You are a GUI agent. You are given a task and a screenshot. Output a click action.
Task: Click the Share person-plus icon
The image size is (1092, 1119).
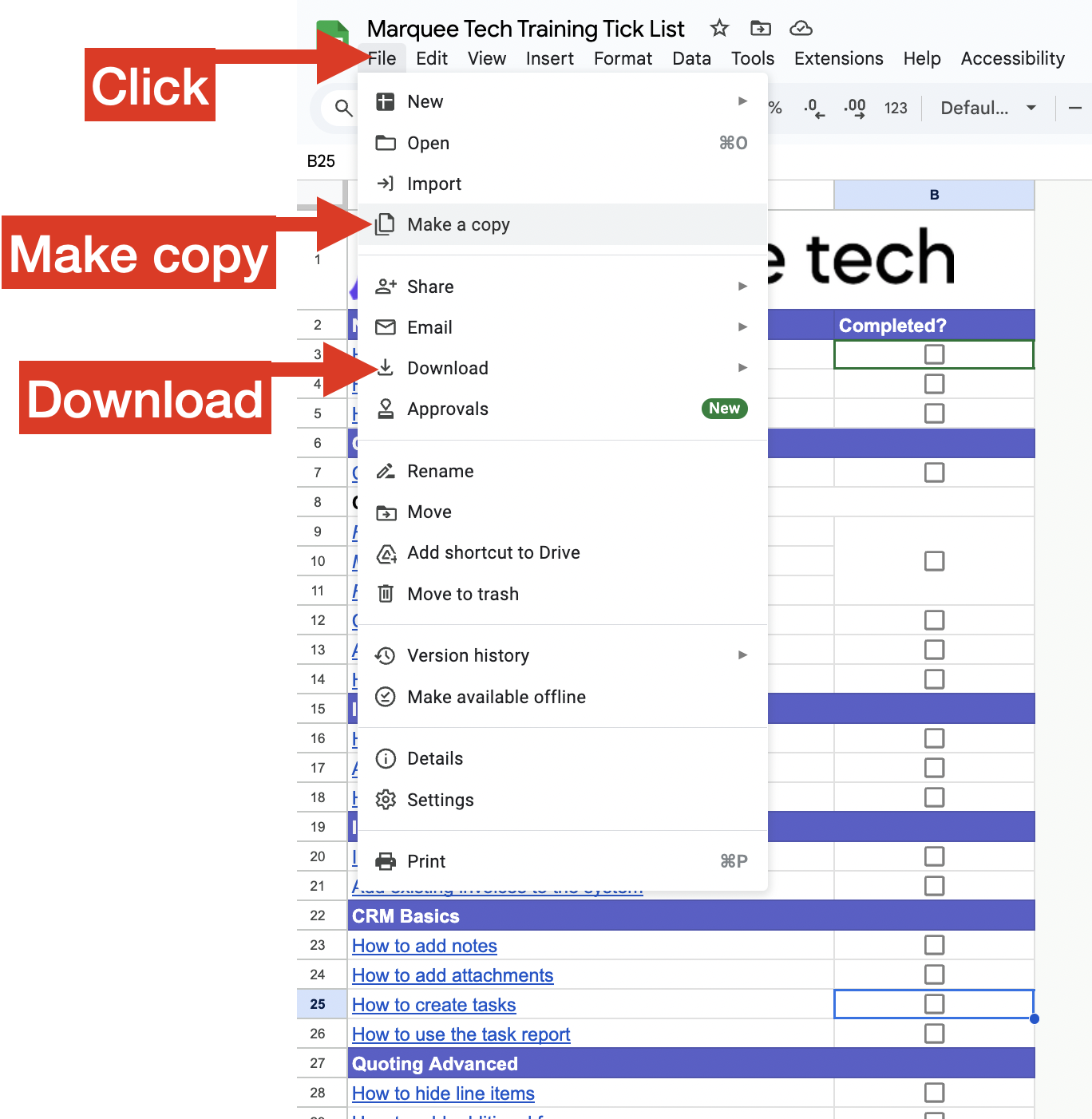point(386,287)
